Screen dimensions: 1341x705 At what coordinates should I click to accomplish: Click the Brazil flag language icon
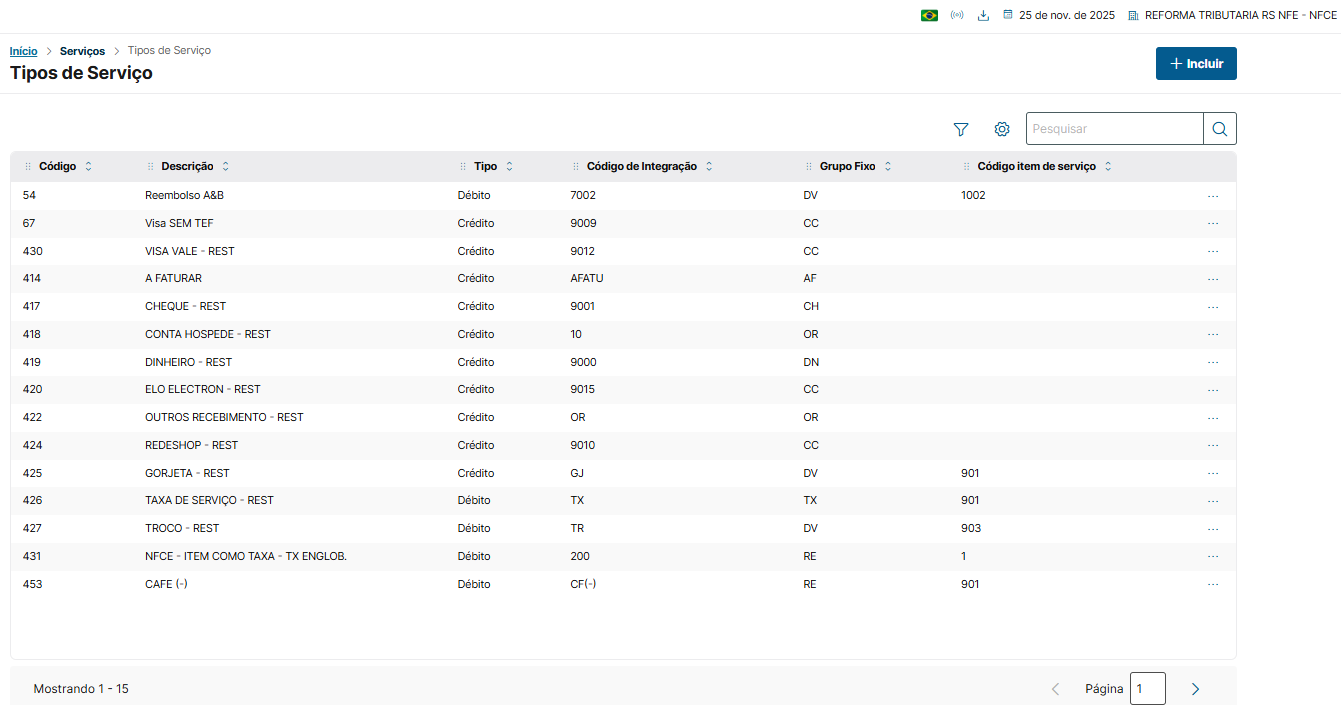pyautogui.click(x=929, y=16)
